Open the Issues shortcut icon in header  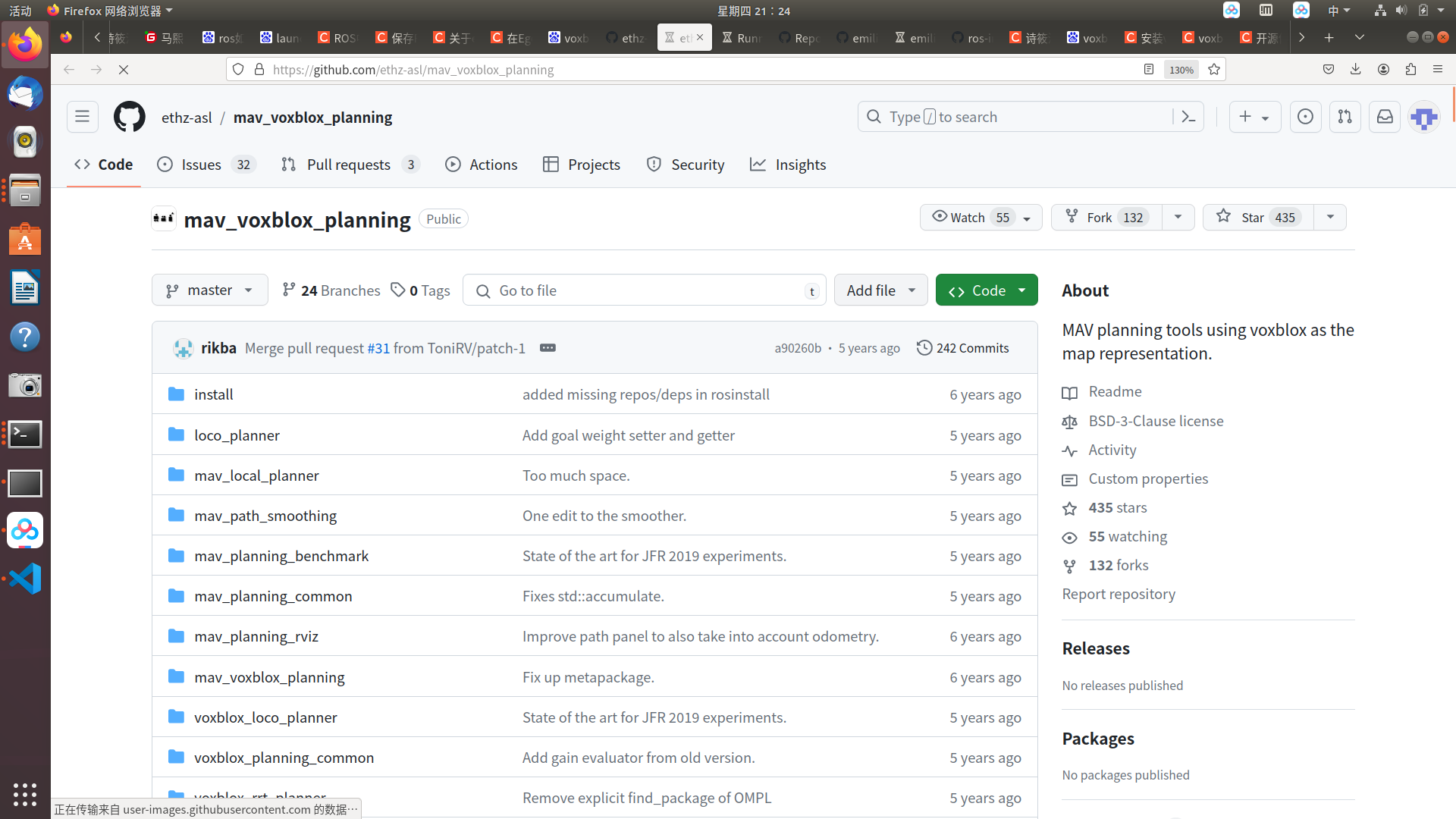(1305, 117)
